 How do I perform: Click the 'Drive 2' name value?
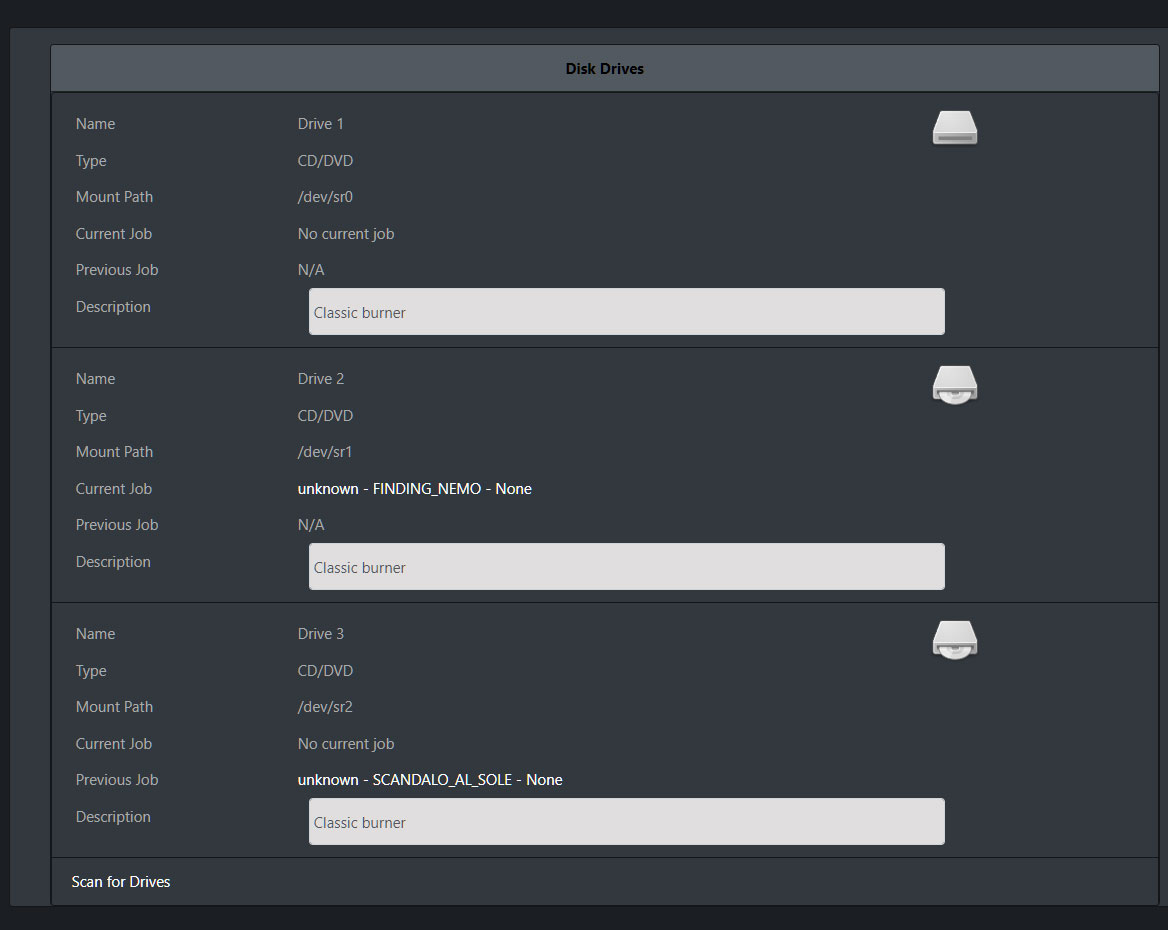point(320,379)
